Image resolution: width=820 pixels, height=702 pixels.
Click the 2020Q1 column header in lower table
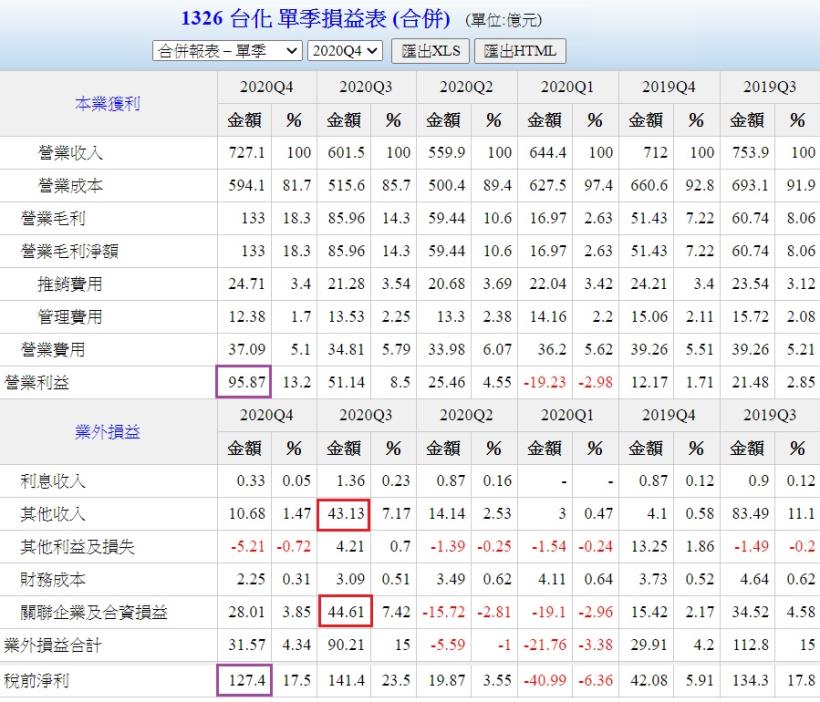point(567,415)
